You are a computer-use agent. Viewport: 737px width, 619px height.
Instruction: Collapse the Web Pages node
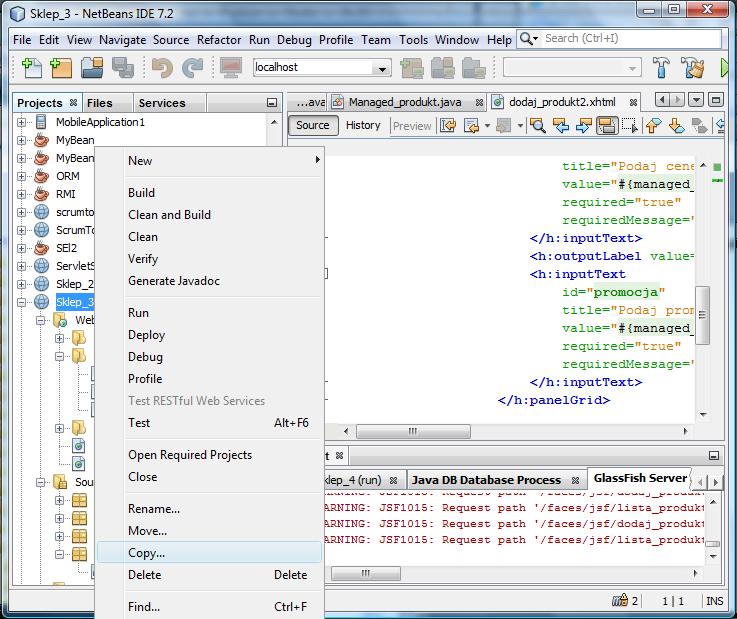(41, 321)
